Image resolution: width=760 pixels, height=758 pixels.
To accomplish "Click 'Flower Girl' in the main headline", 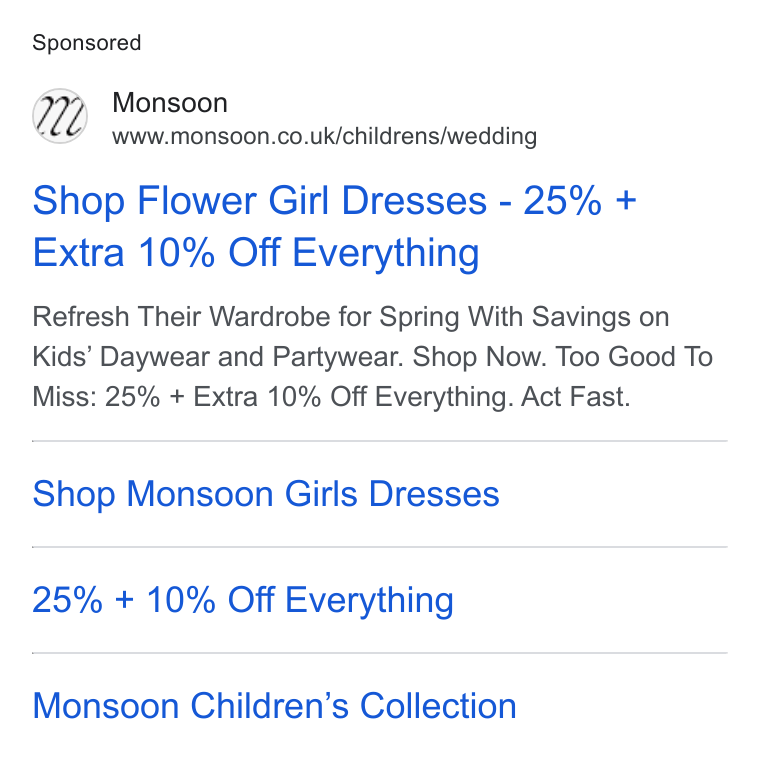I will click(234, 201).
